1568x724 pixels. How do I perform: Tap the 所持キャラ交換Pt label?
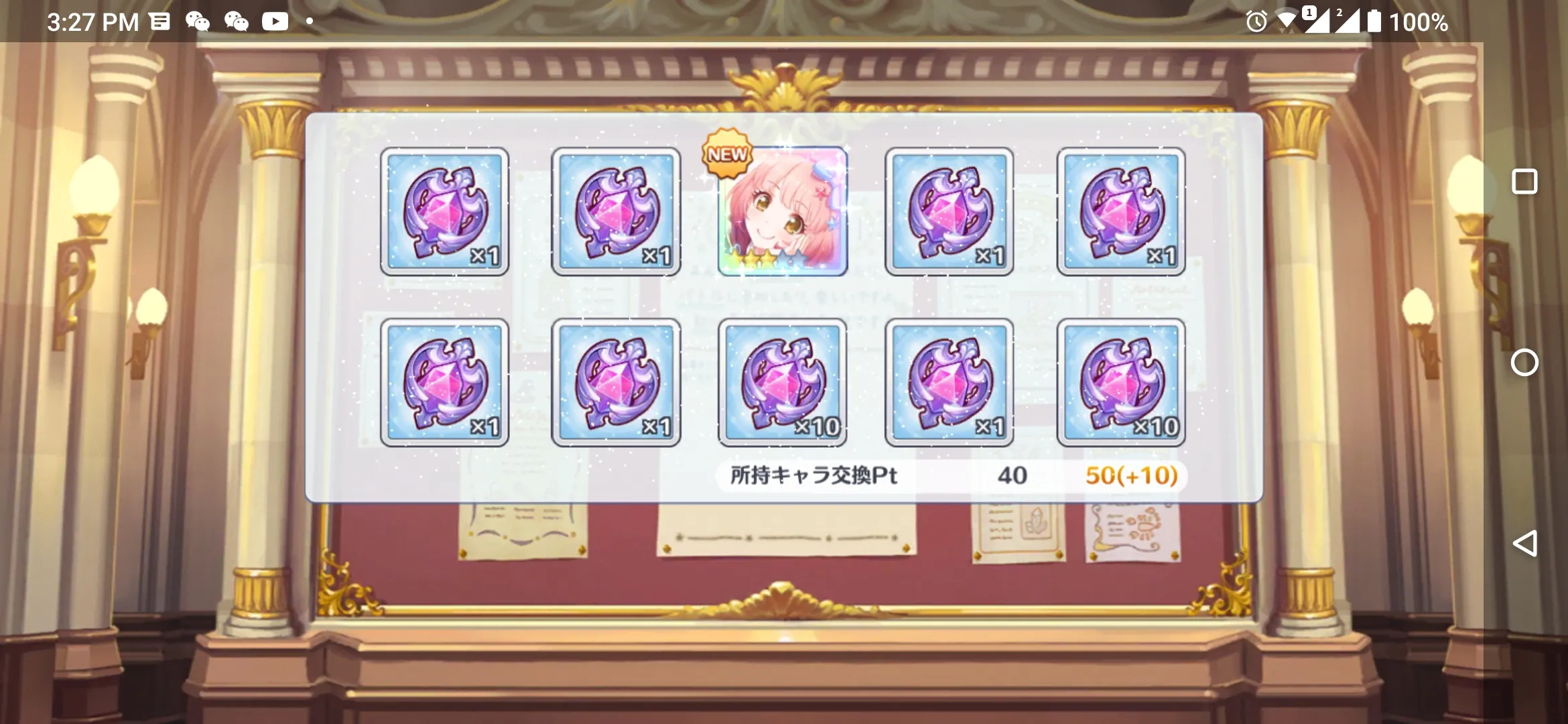tap(813, 475)
